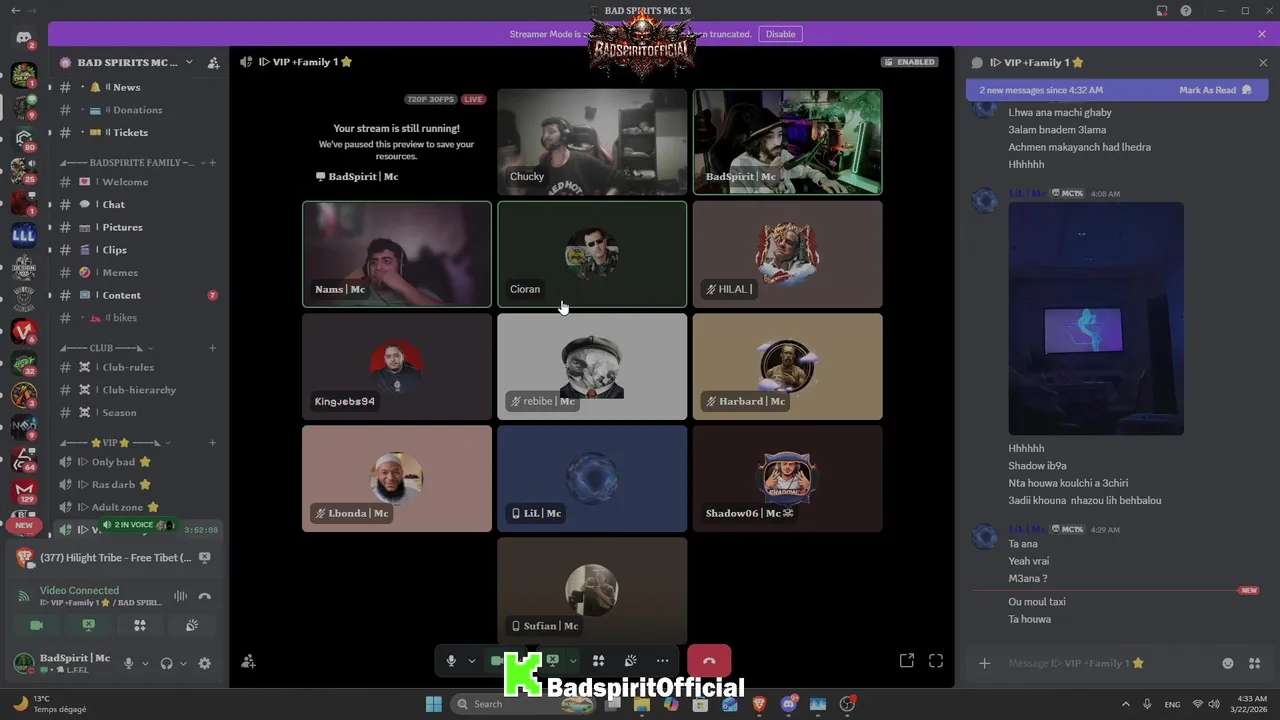Open Join the Adult zone voice channel
1280x720 pixels.
click(138, 507)
